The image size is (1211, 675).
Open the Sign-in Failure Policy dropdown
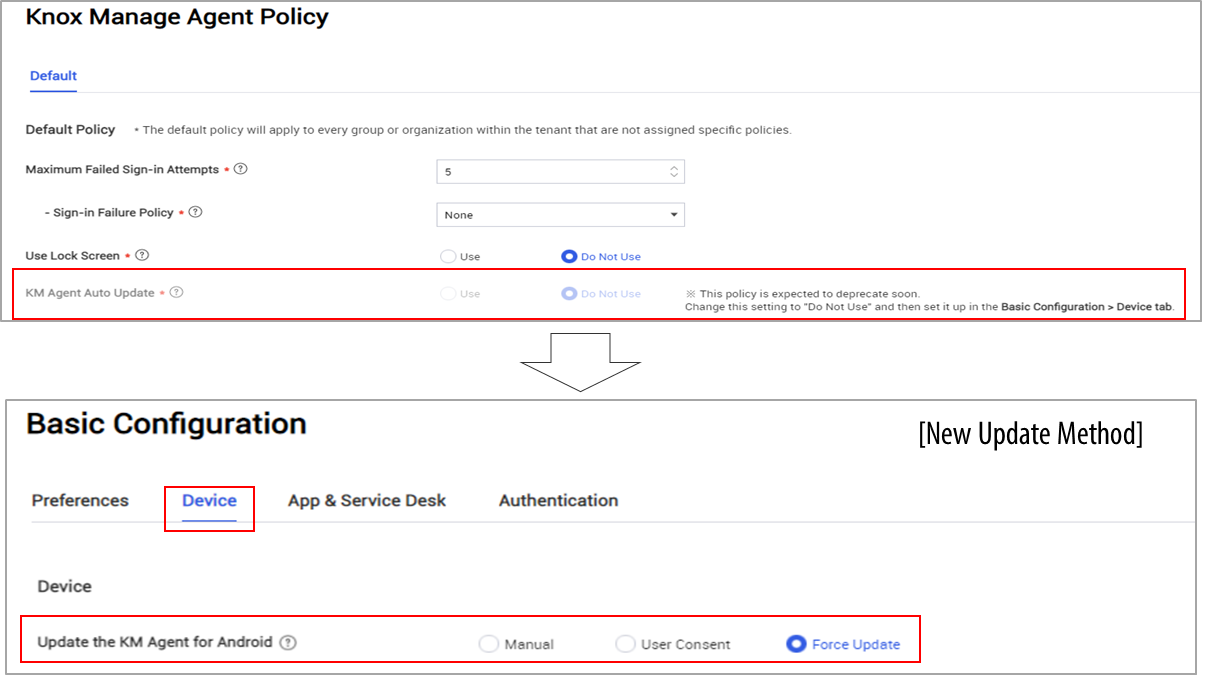[x=560, y=215]
